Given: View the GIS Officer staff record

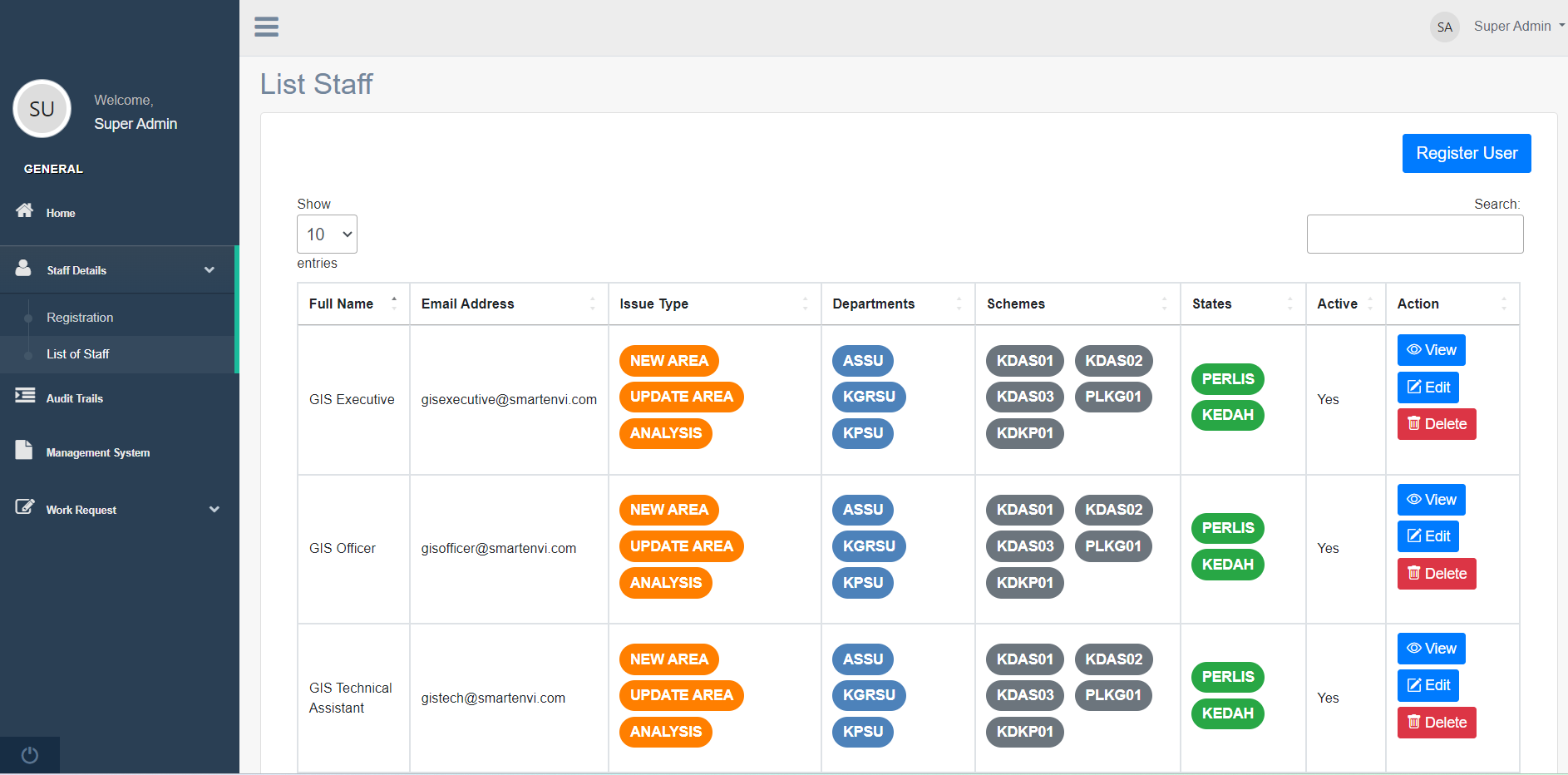Looking at the screenshot, I should pos(1431,500).
